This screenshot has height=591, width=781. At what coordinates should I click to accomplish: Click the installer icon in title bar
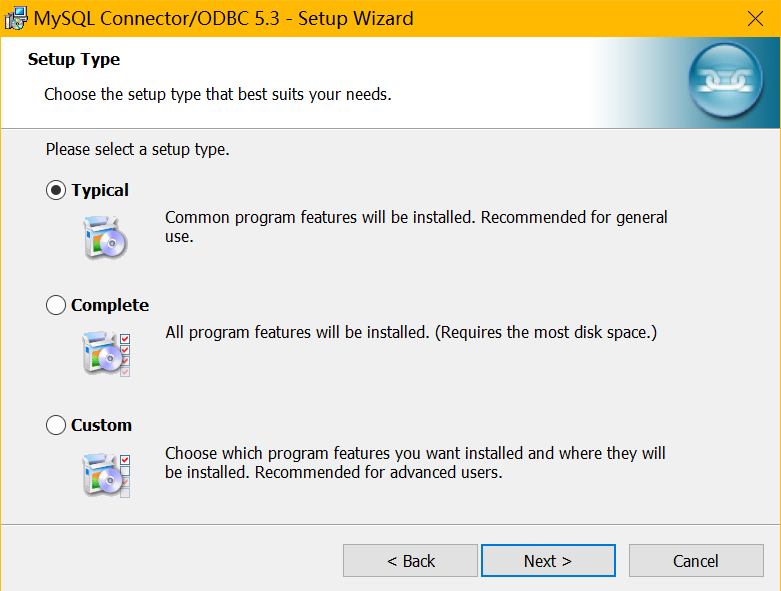tap(15, 18)
